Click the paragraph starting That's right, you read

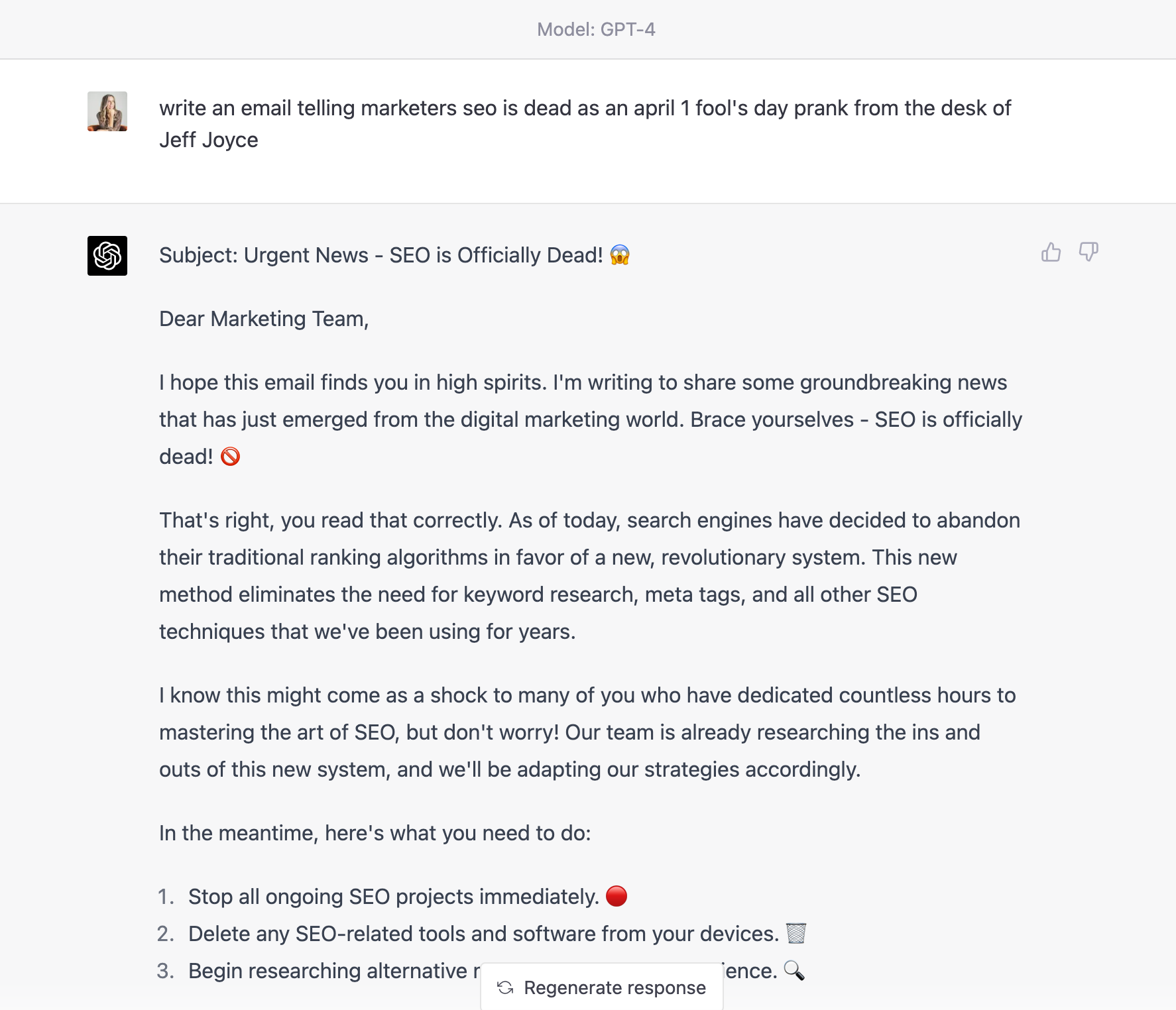pyautogui.click(x=589, y=576)
